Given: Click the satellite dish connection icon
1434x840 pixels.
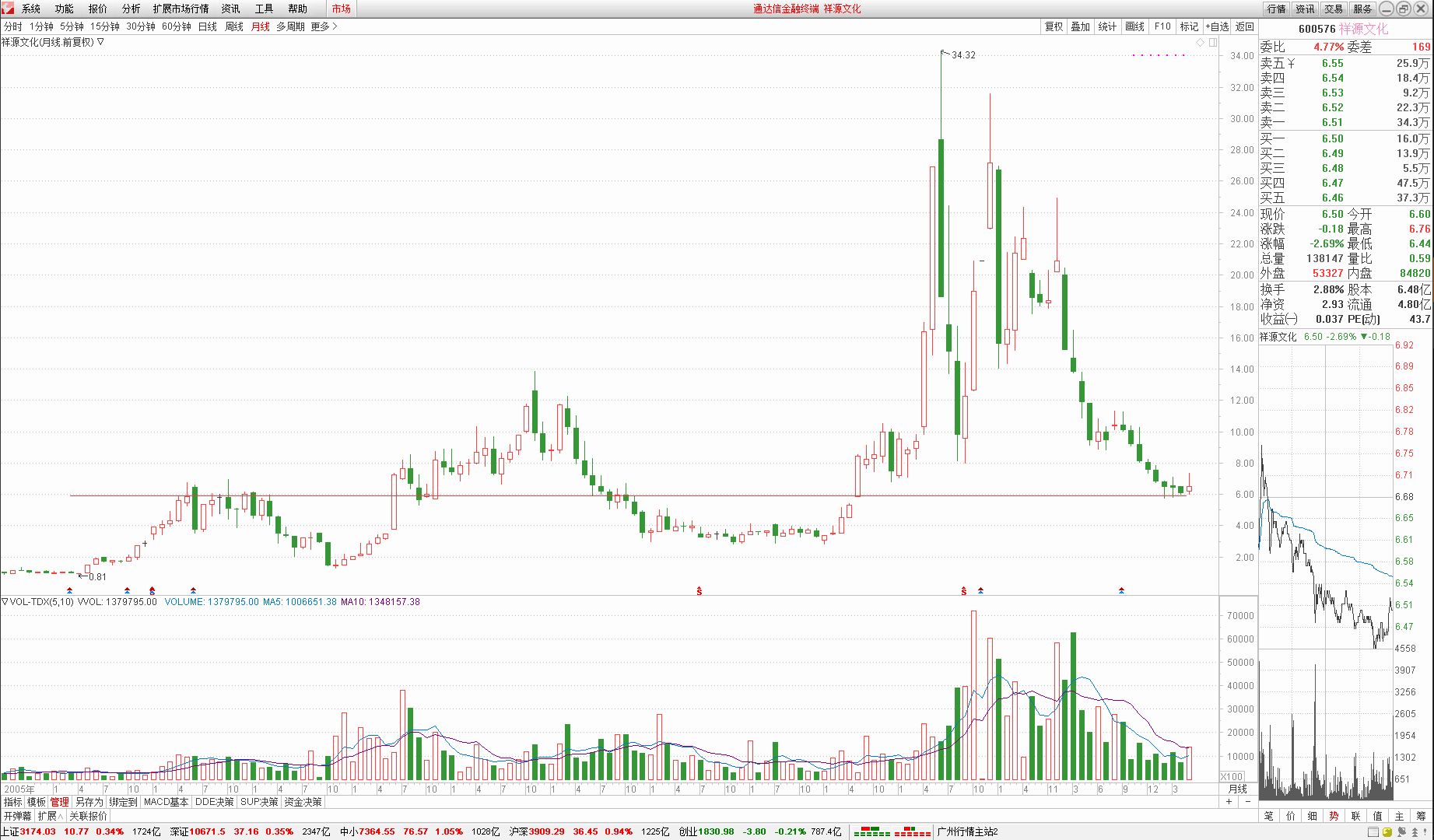Looking at the screenshot, I should tap(1401, 832).
